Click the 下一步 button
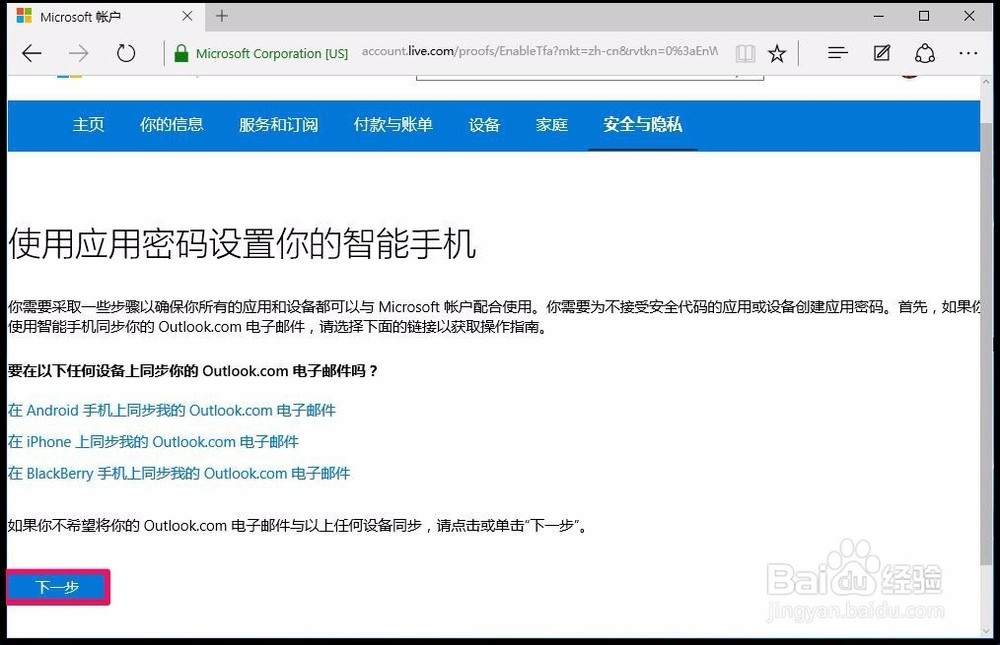This screenshot has width=1000, height=645. tap(57, 587)
